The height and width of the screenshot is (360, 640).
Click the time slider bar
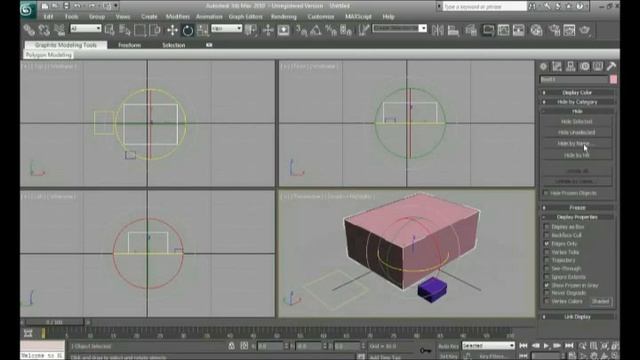pos(54,322)
